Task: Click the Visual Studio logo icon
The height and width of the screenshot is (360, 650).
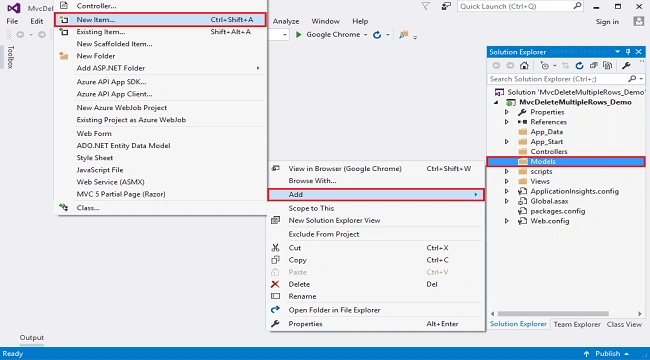Action: point(14,7)
